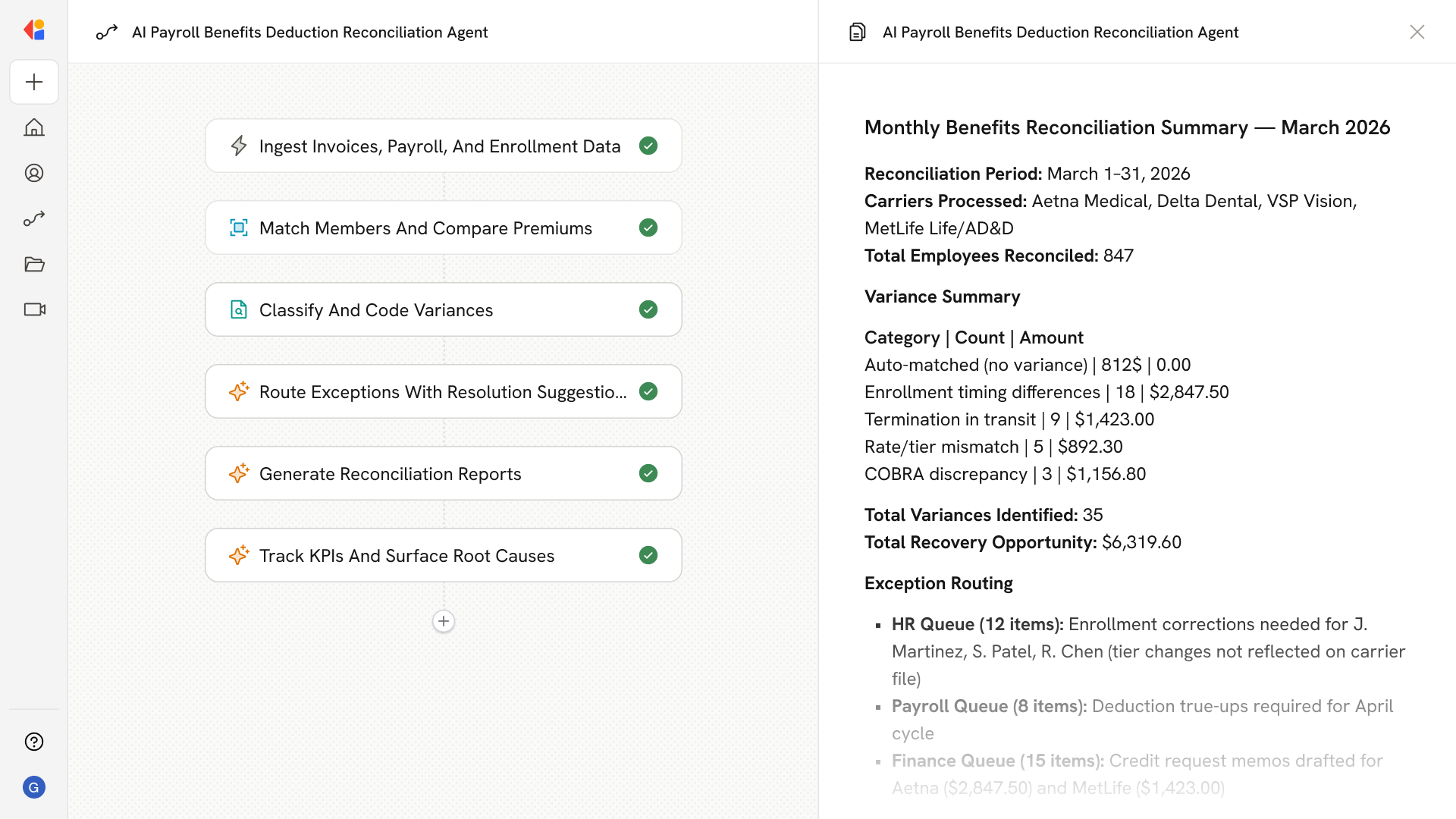
Task: Open Route Exceptions With Resolution Suggestions step
Action: click(x=442, y=391)
